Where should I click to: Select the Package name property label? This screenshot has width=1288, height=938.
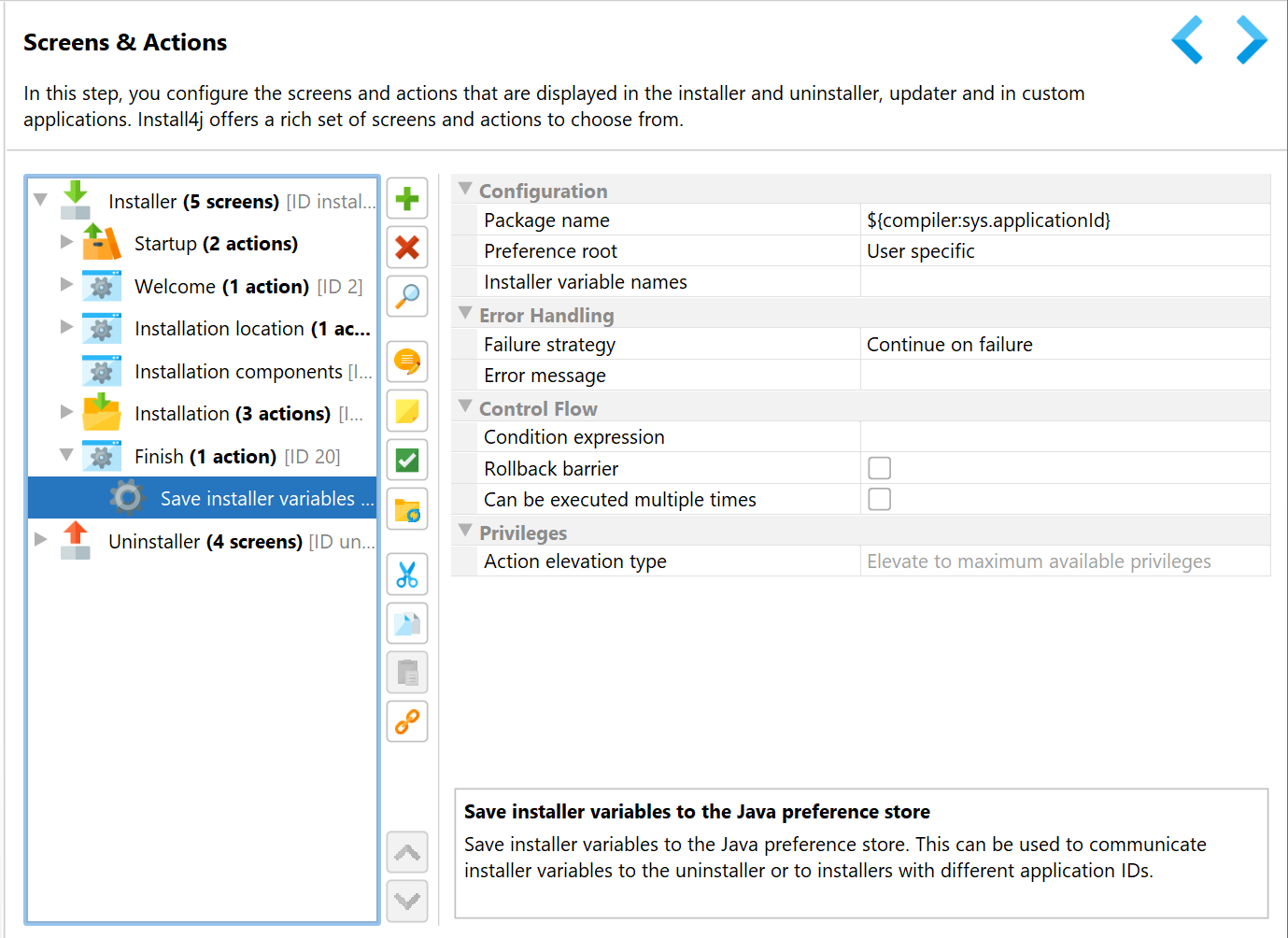click(546, 220)
